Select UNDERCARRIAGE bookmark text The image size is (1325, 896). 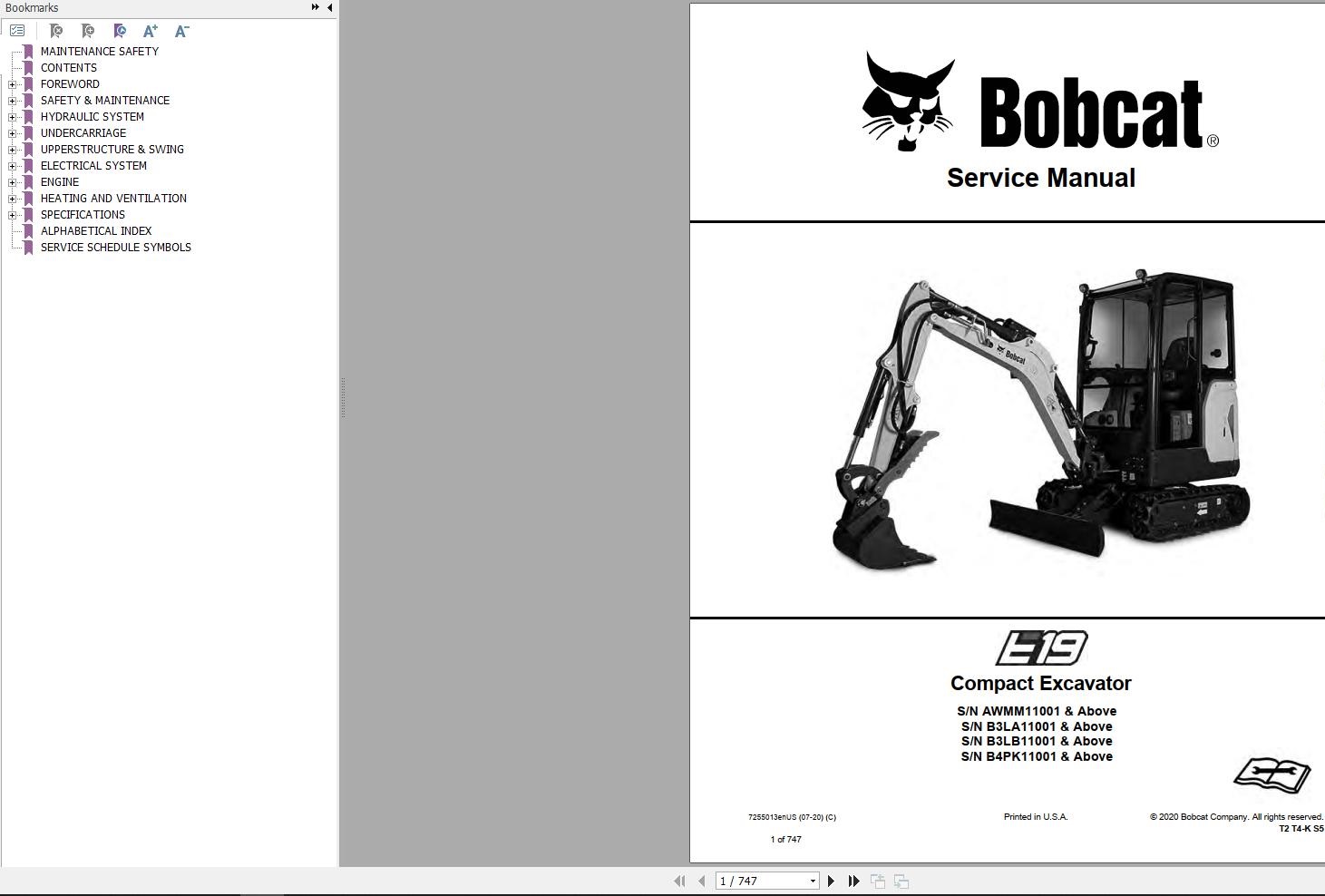[x=83, y=133]
